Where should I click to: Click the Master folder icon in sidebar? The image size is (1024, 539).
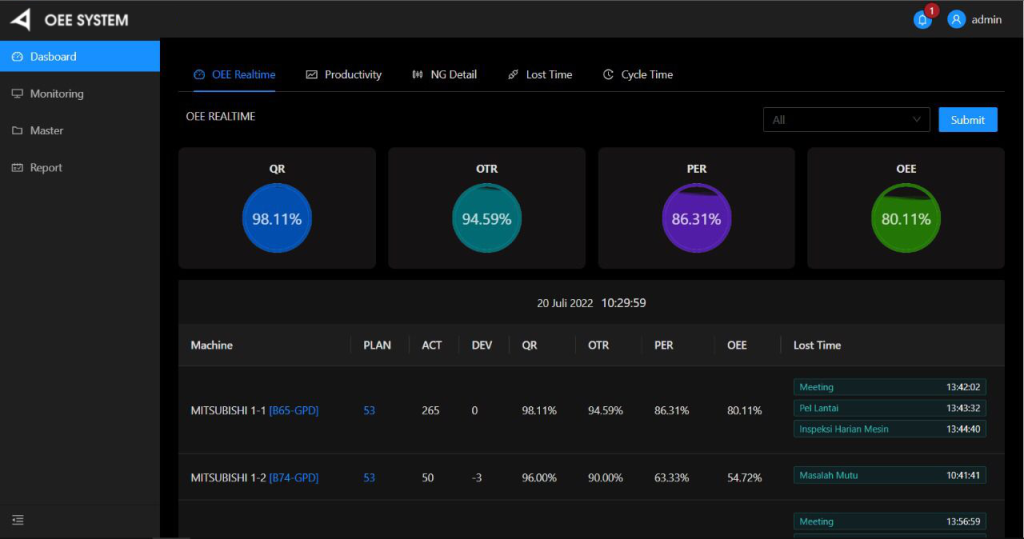coord(17,131)
